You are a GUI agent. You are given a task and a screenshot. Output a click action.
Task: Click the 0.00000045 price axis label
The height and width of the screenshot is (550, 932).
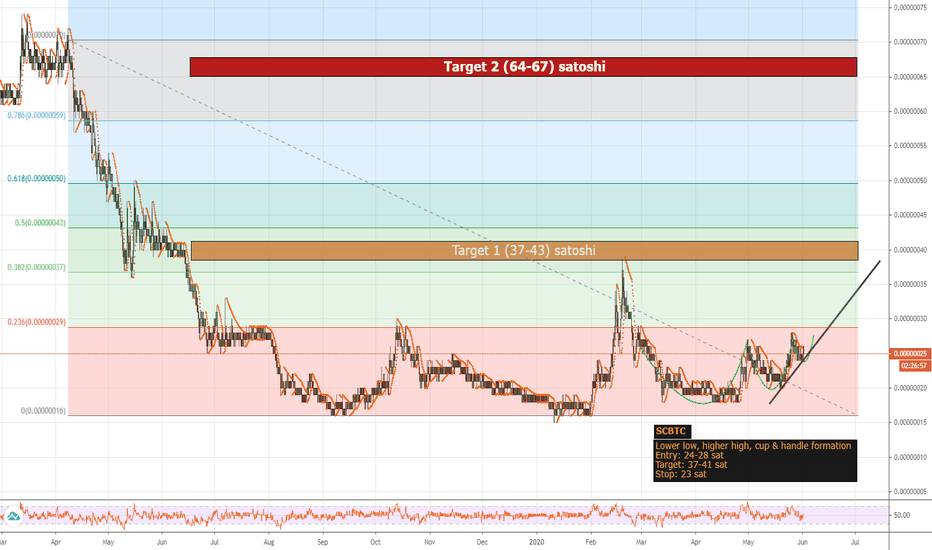pyautogui.click(x=911, y=215)
